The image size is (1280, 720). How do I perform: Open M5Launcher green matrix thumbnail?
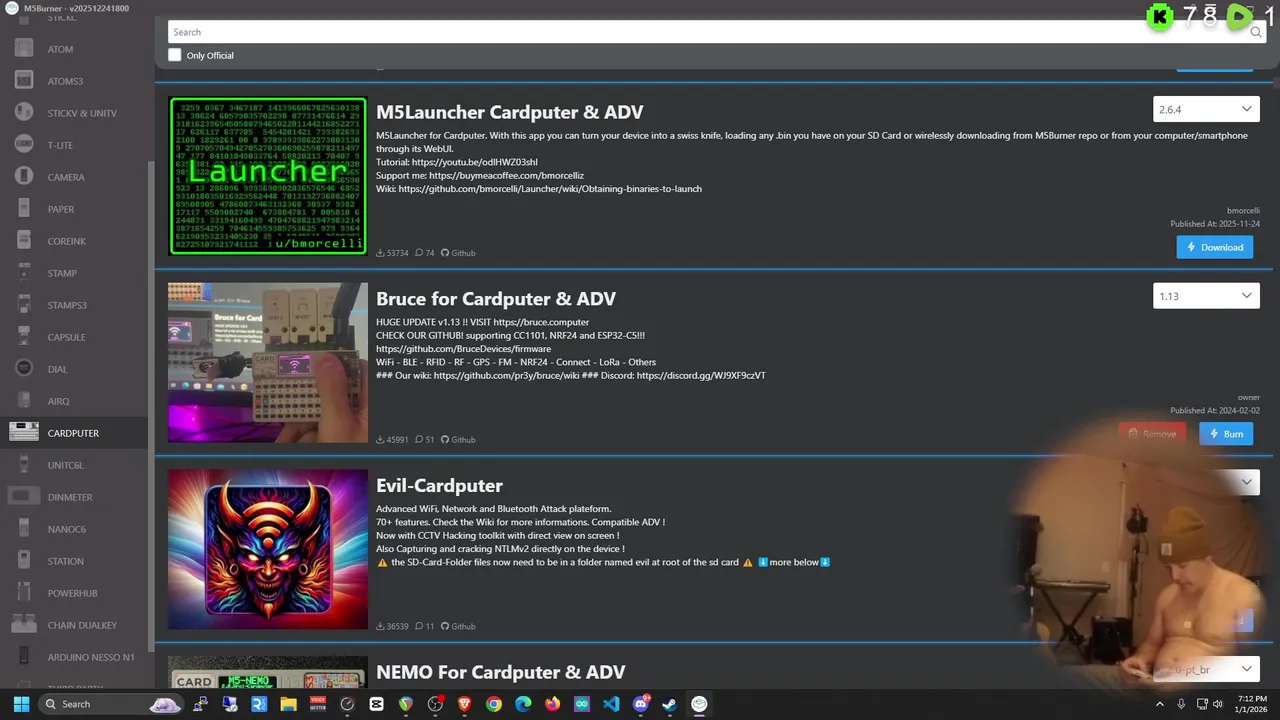[268, 176]
